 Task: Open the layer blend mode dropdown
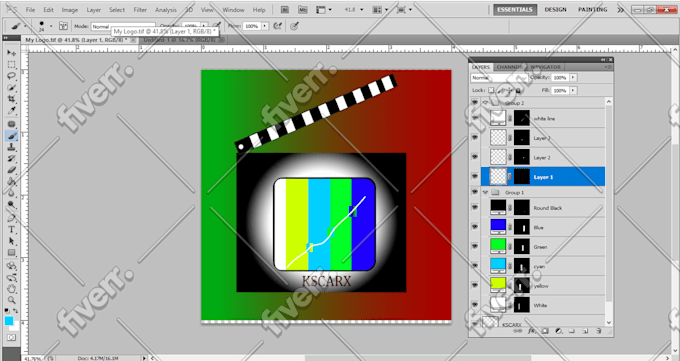[x=499, y=78]
